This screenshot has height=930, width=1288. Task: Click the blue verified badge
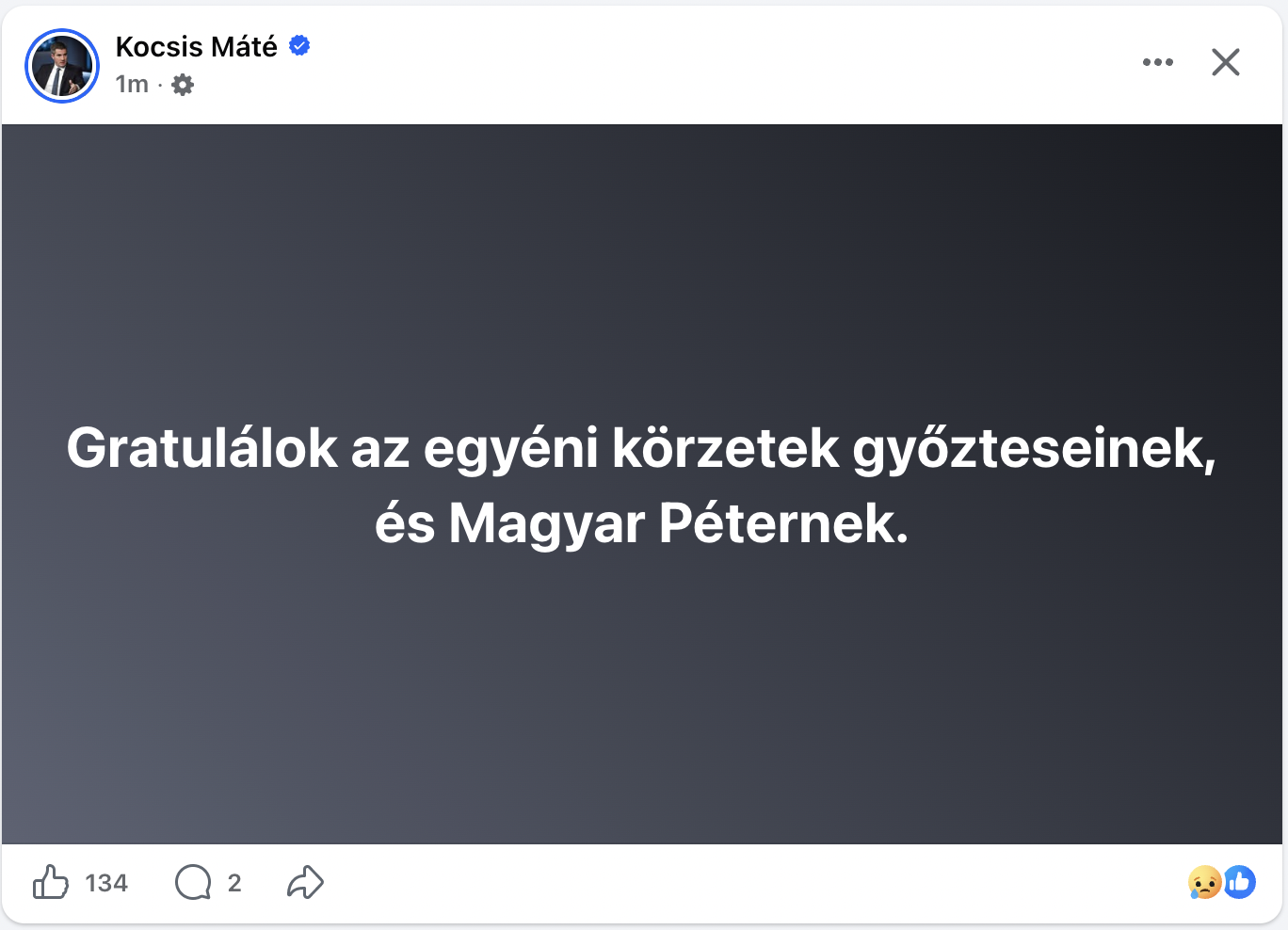pos(299,45)
